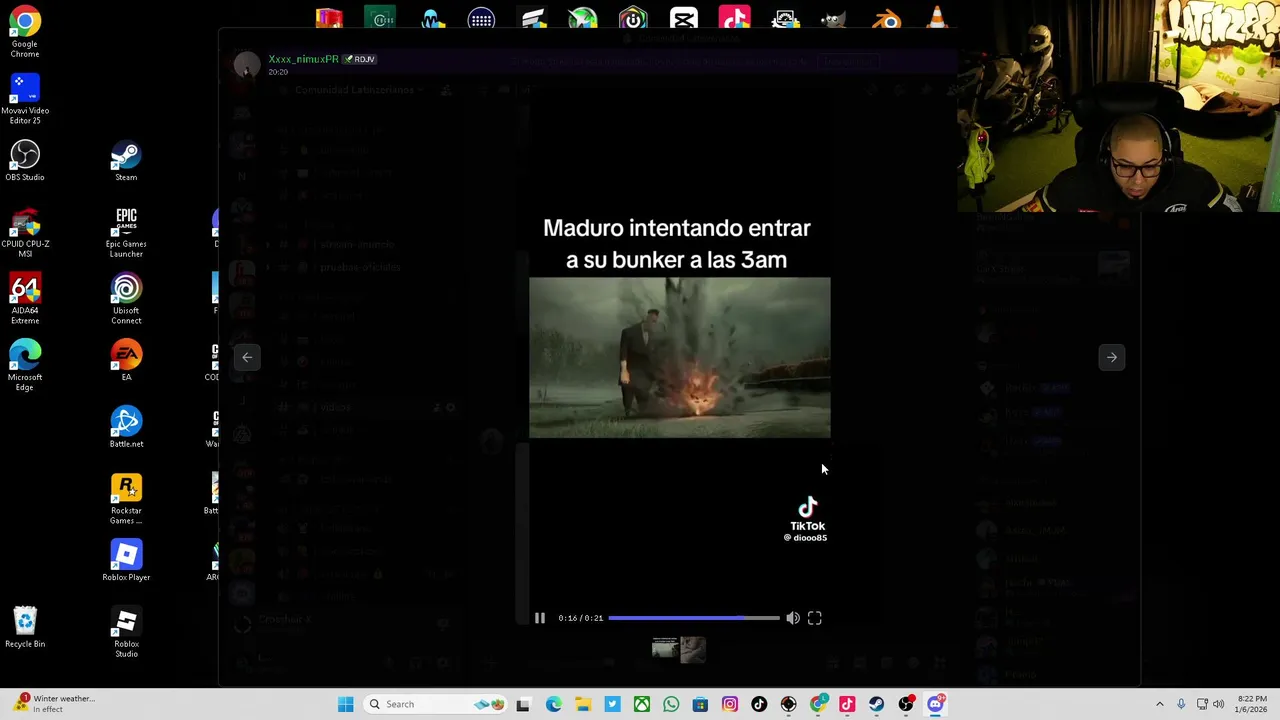This screenshot has width=1280, height=720.
Task: Click the Xxxx_nimuxPR username
Action: pos(303,59)
